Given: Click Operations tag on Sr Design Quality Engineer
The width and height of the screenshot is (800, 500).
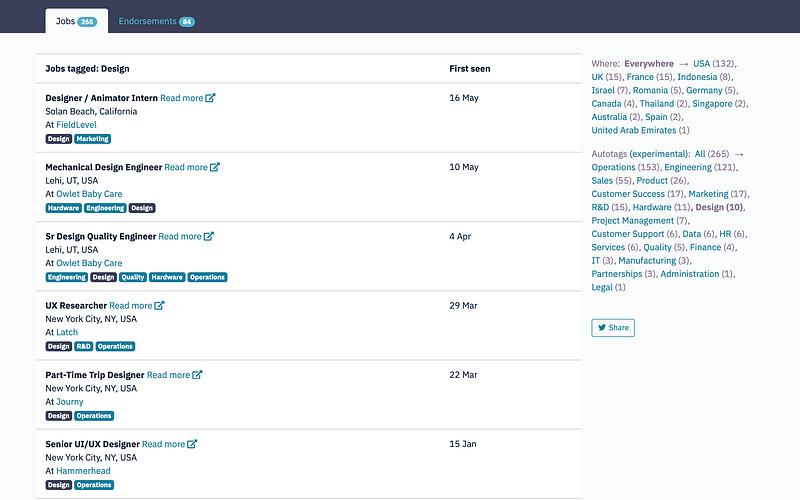Looking at the screenshot, I should tap(207, 277).
